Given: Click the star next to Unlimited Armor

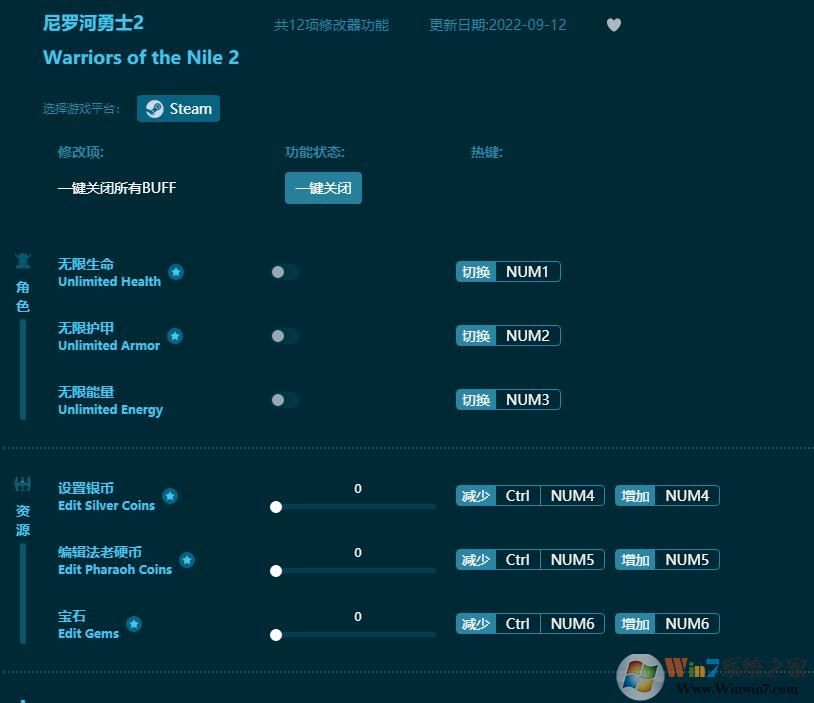Looking at the screenshot, I should (x=174, y=337).
